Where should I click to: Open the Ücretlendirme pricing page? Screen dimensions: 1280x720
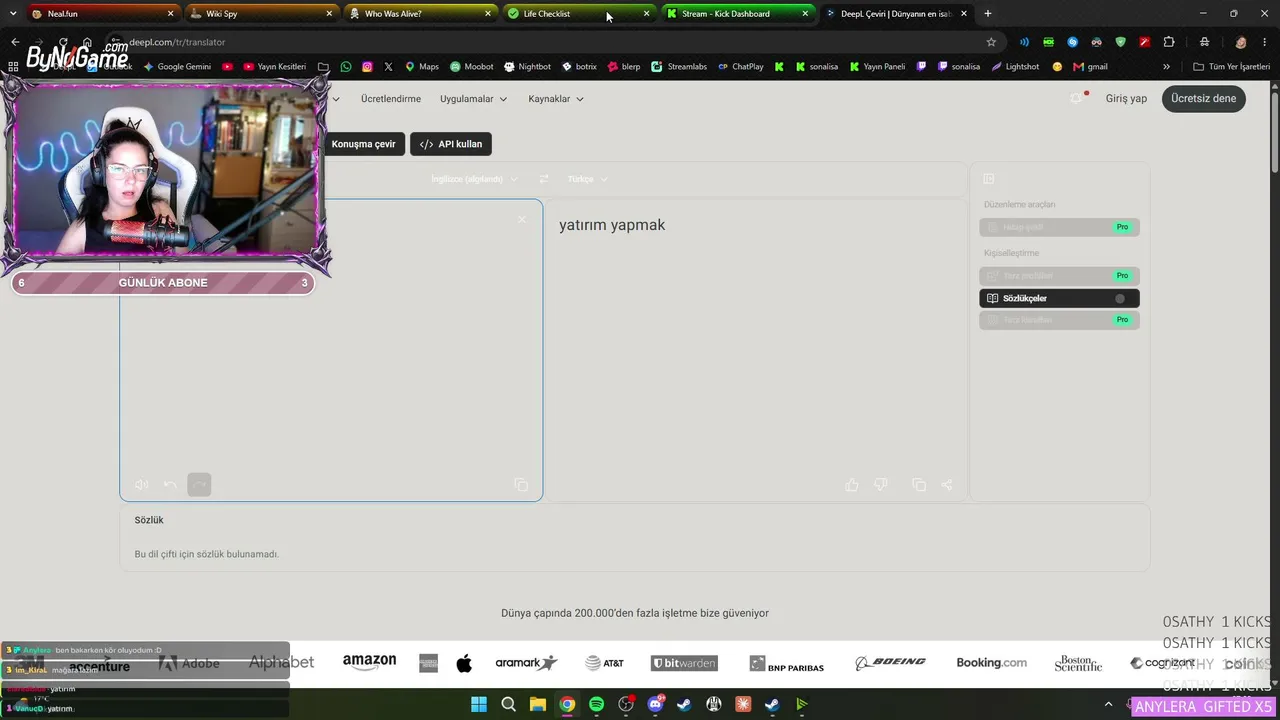coord(391,99)
